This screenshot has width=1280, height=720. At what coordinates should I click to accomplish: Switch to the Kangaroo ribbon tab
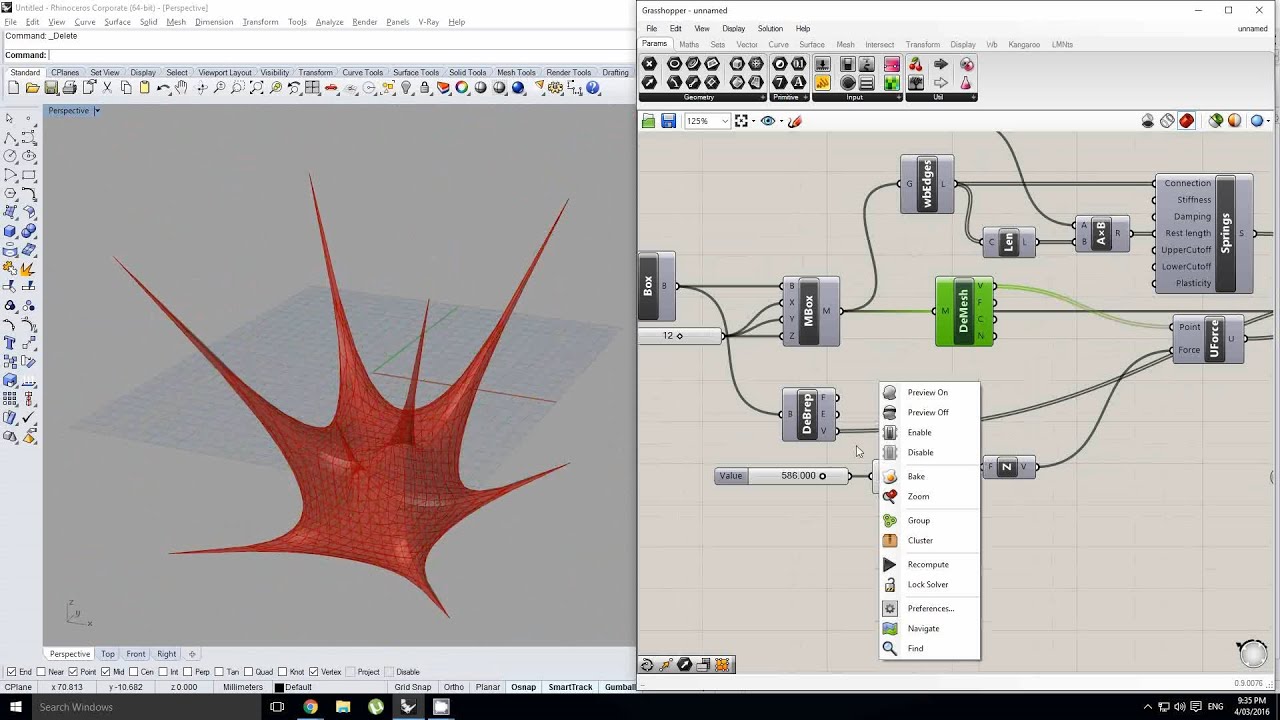tap(1024, 44)
